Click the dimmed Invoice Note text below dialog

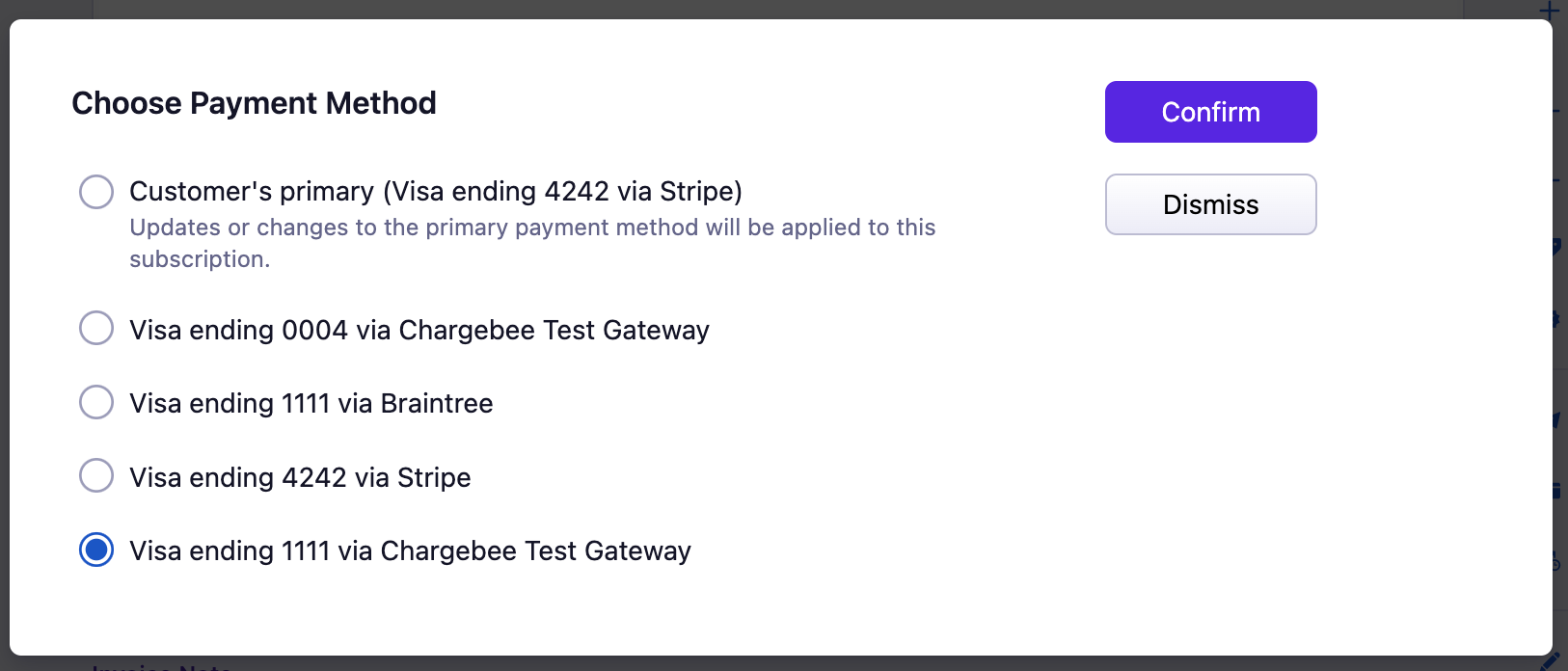click(161, 666)
